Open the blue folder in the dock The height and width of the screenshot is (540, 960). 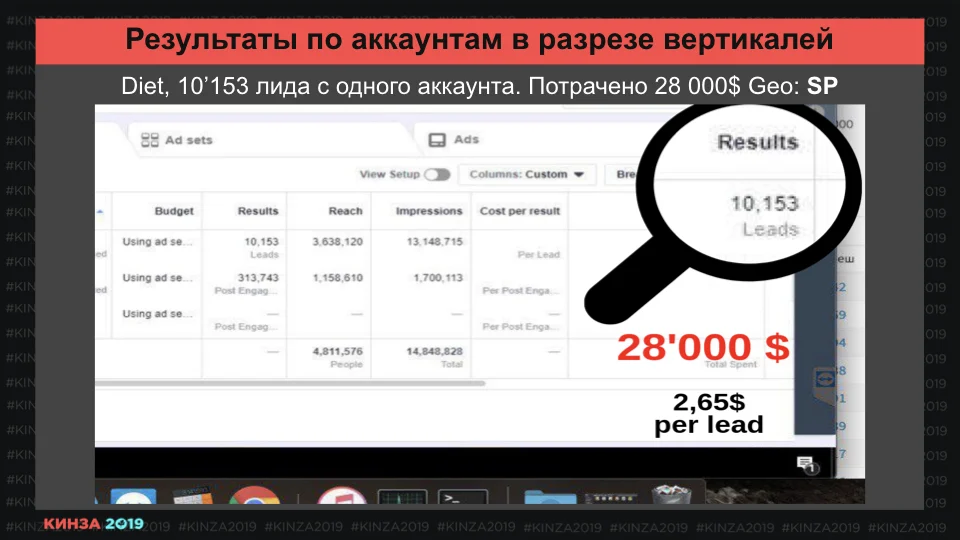click(x=550, y=497)
